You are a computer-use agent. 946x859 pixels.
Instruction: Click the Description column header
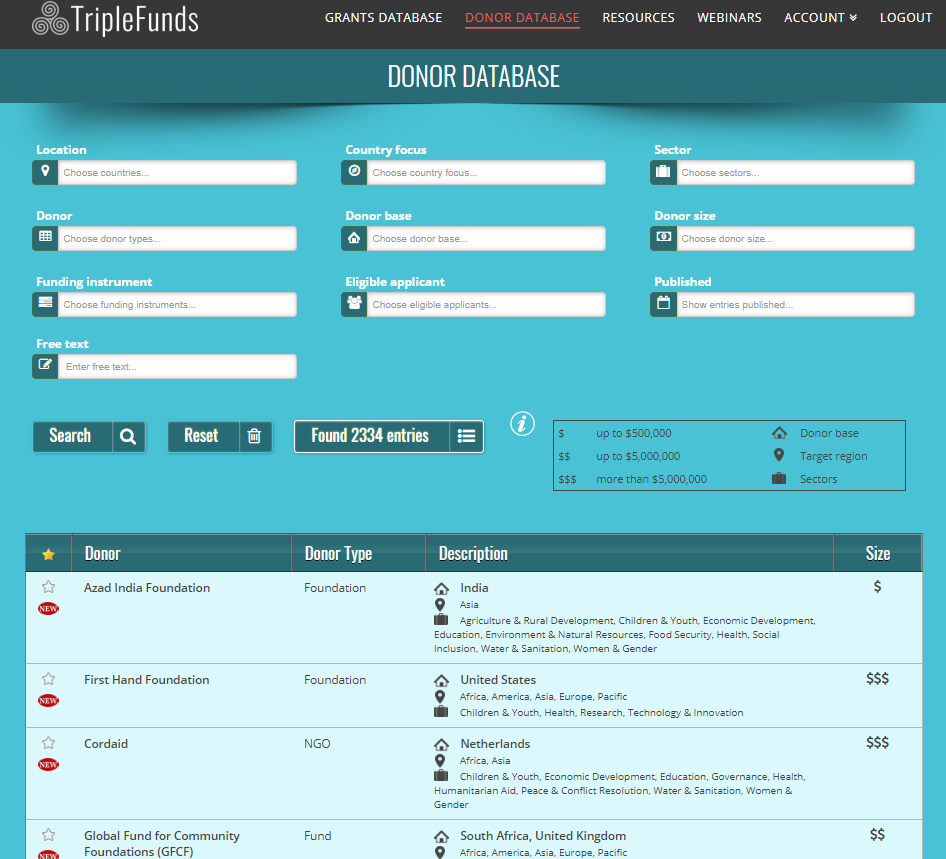click(473, 554)
